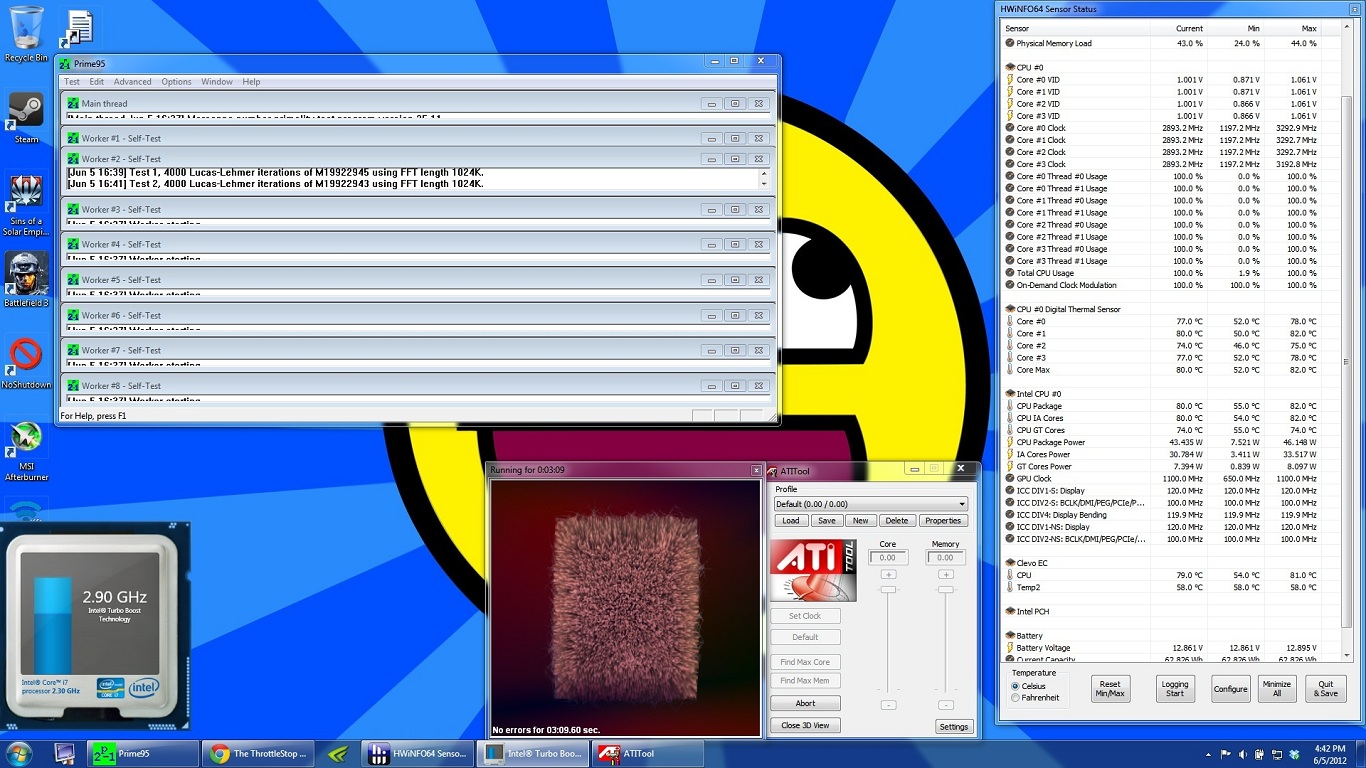Select Sins of a Solar Empire shortcut
The height and width of the screenshot is (768, 1366).
[x=26, y=205]
